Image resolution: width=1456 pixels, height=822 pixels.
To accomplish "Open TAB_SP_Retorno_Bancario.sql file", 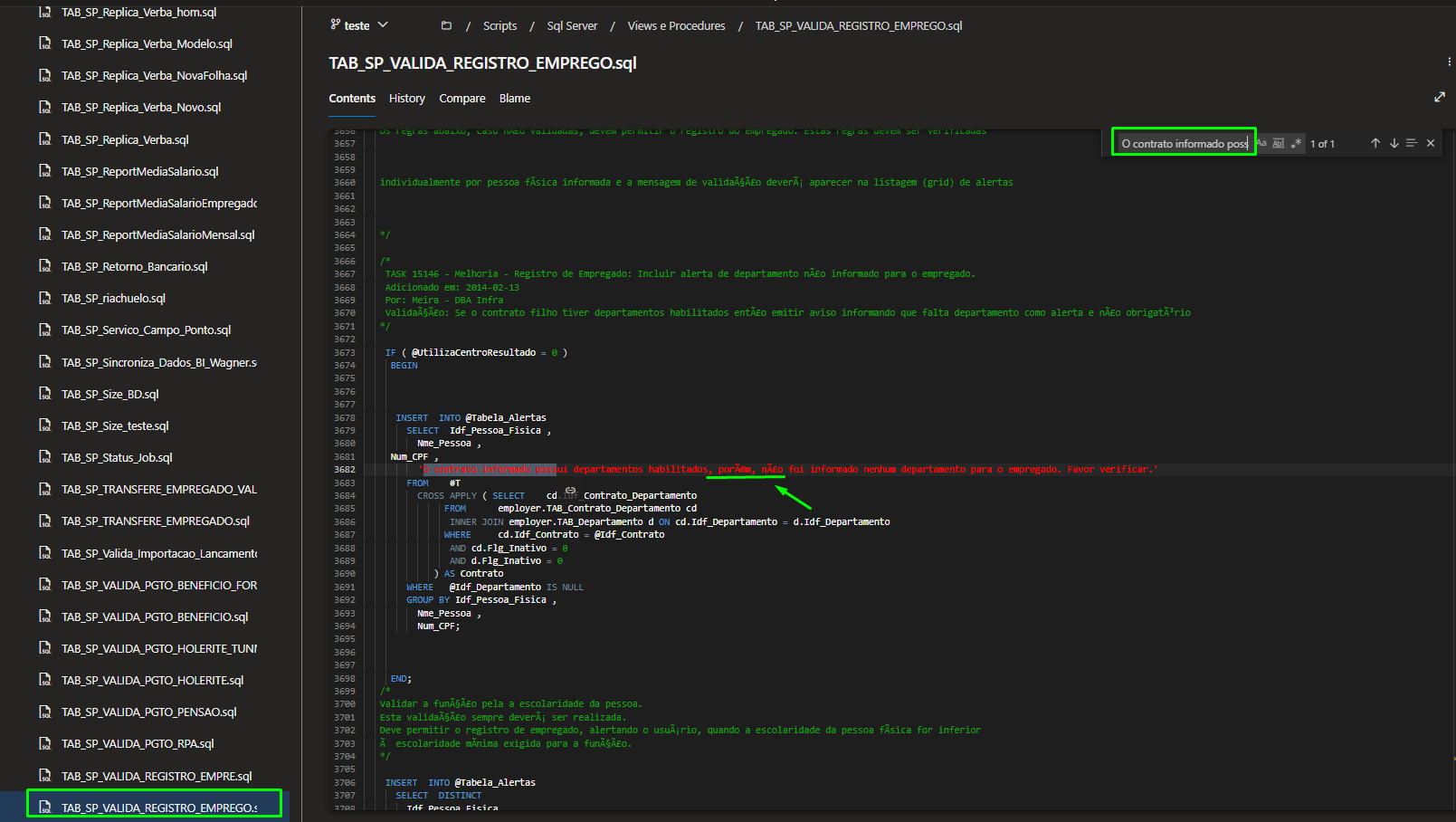I will pos(135,266).
